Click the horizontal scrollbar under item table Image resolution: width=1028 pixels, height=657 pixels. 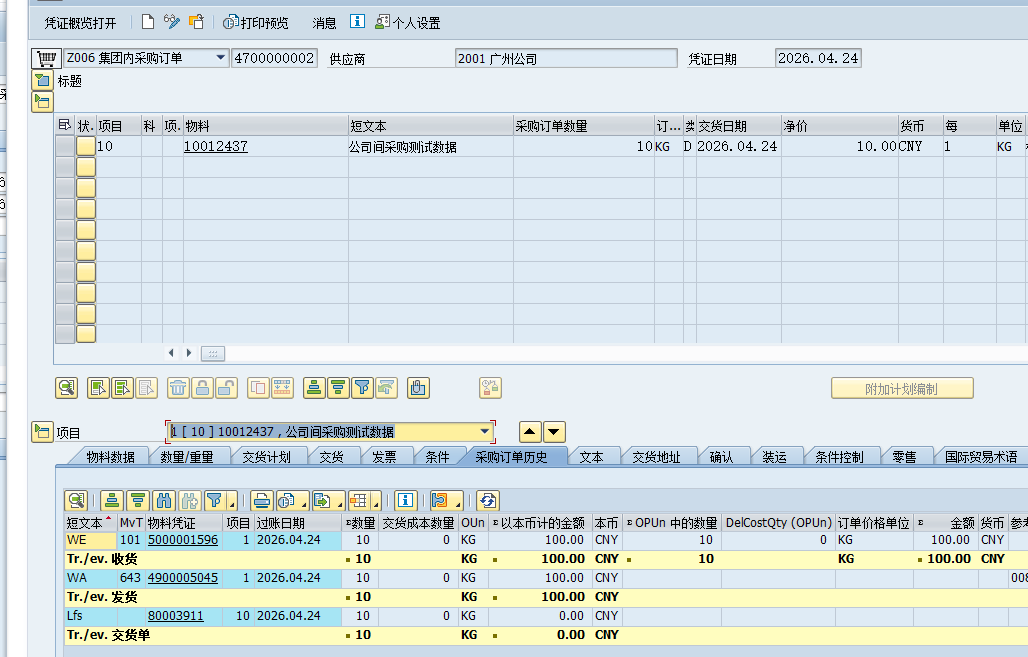pyautogui.click(x=212, y=353)
